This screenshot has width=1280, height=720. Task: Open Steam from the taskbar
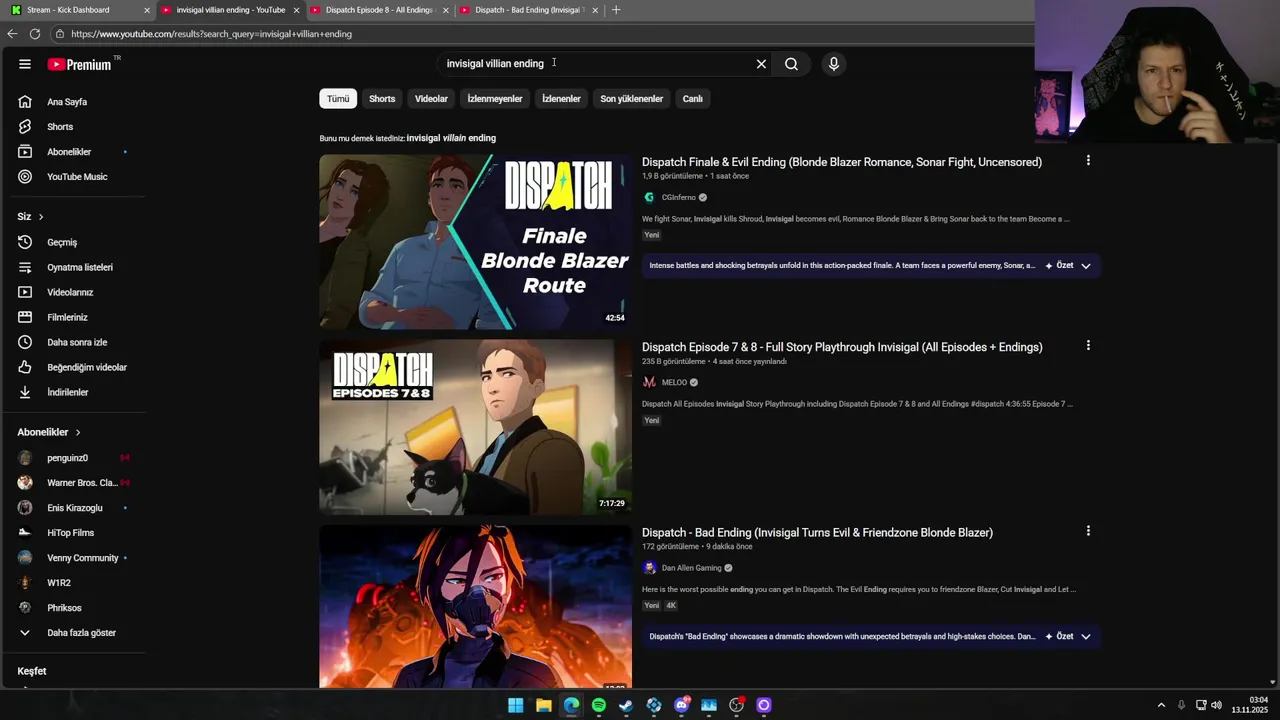click(x=626, y=705)
